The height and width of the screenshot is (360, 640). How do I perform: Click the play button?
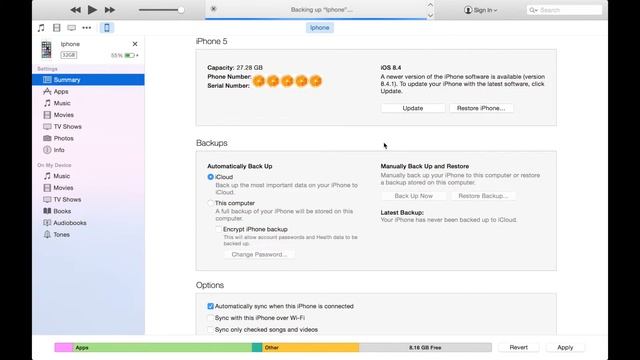coord(92,9)
